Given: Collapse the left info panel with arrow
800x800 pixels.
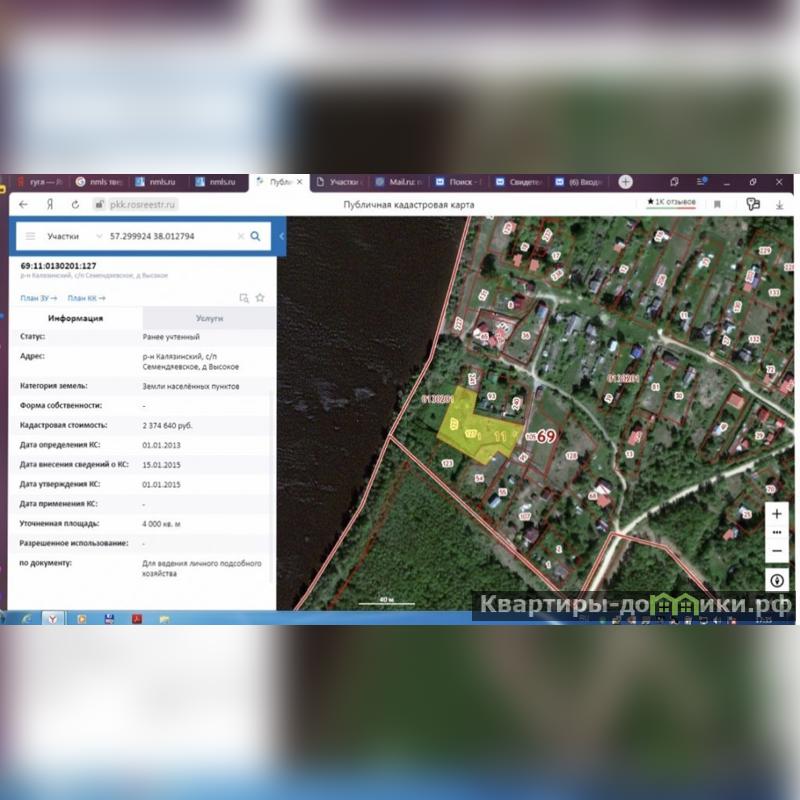Looking at the screenshot, I should pos(282,236).
